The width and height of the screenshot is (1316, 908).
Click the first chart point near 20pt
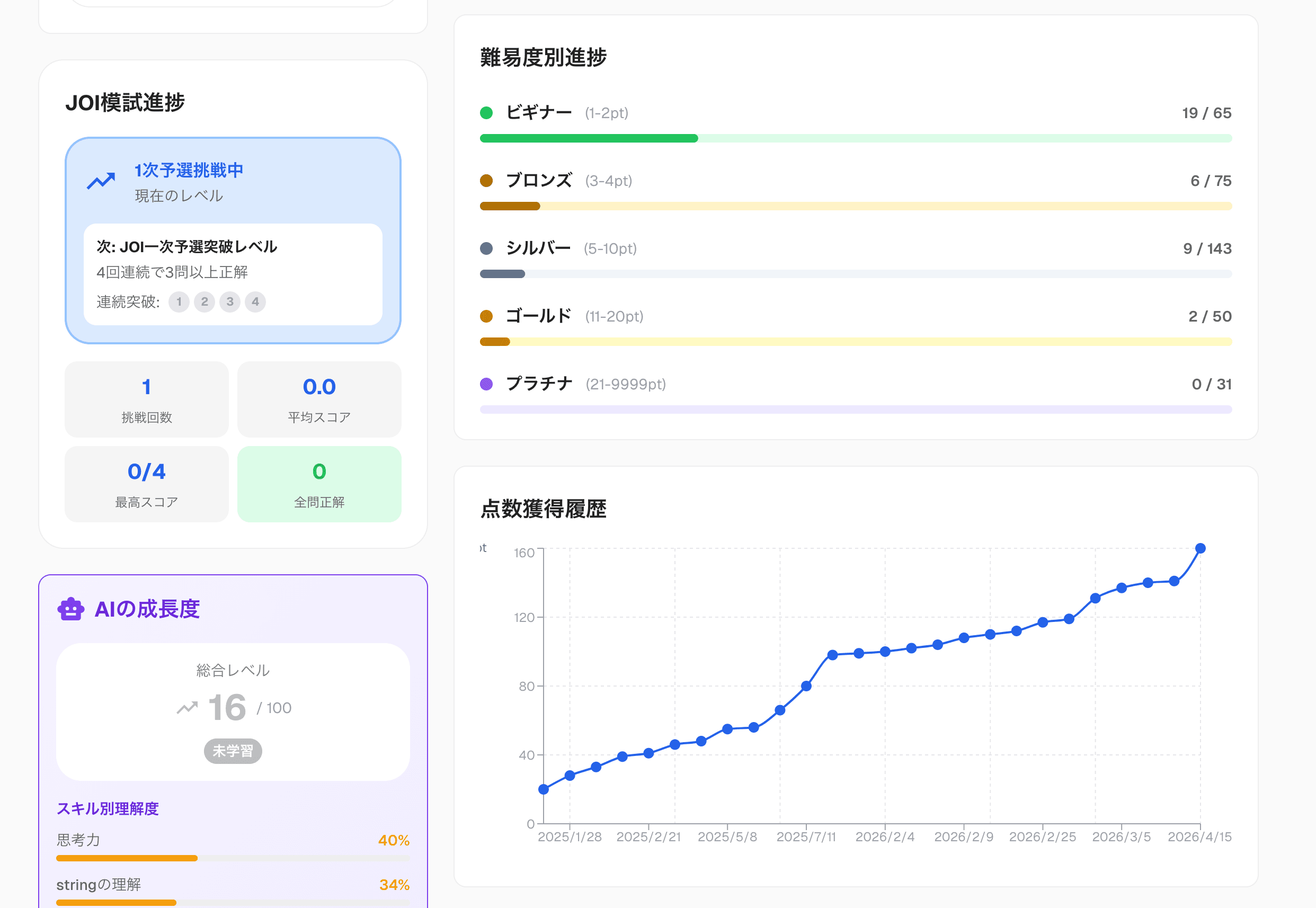544,789
